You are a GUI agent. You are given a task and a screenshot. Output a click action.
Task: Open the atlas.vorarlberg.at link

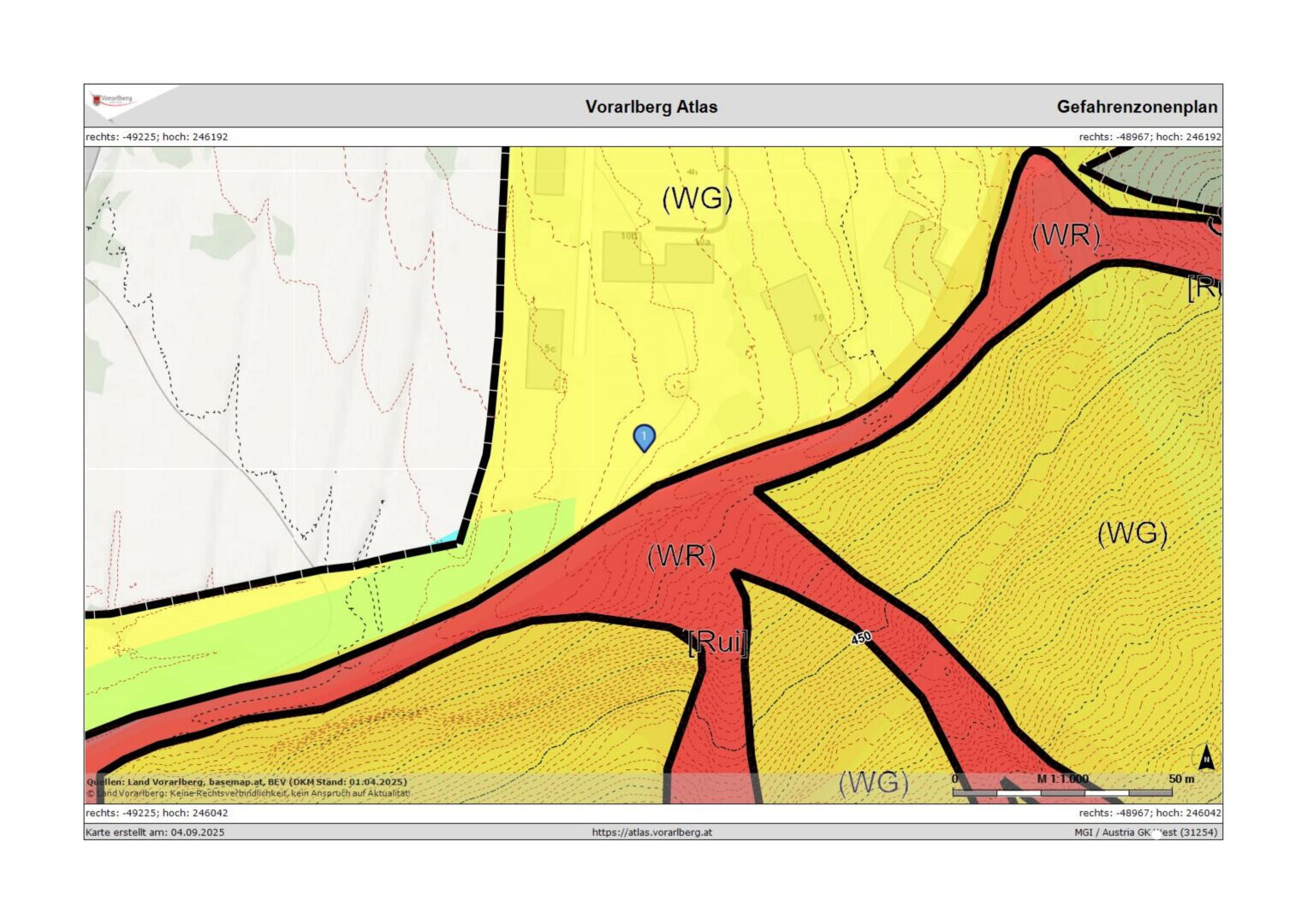(x=651, y=832)
